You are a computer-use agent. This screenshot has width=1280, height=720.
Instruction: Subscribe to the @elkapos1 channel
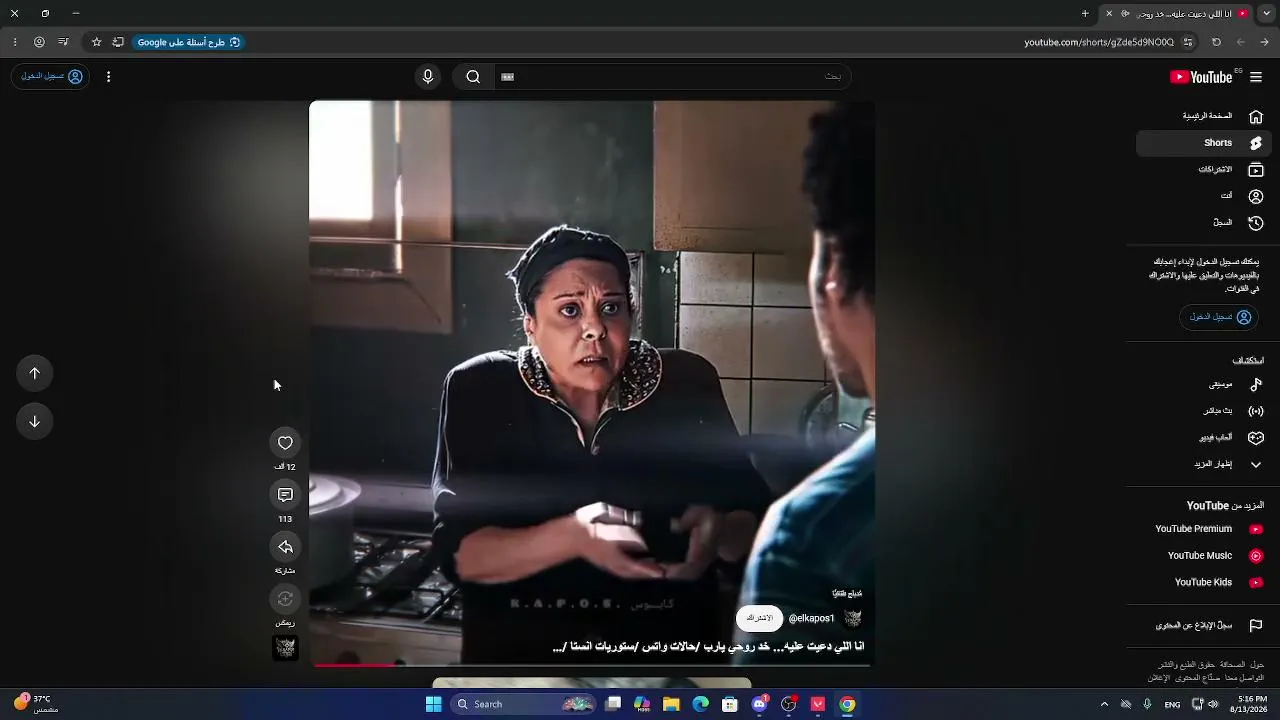pos(760,618)
